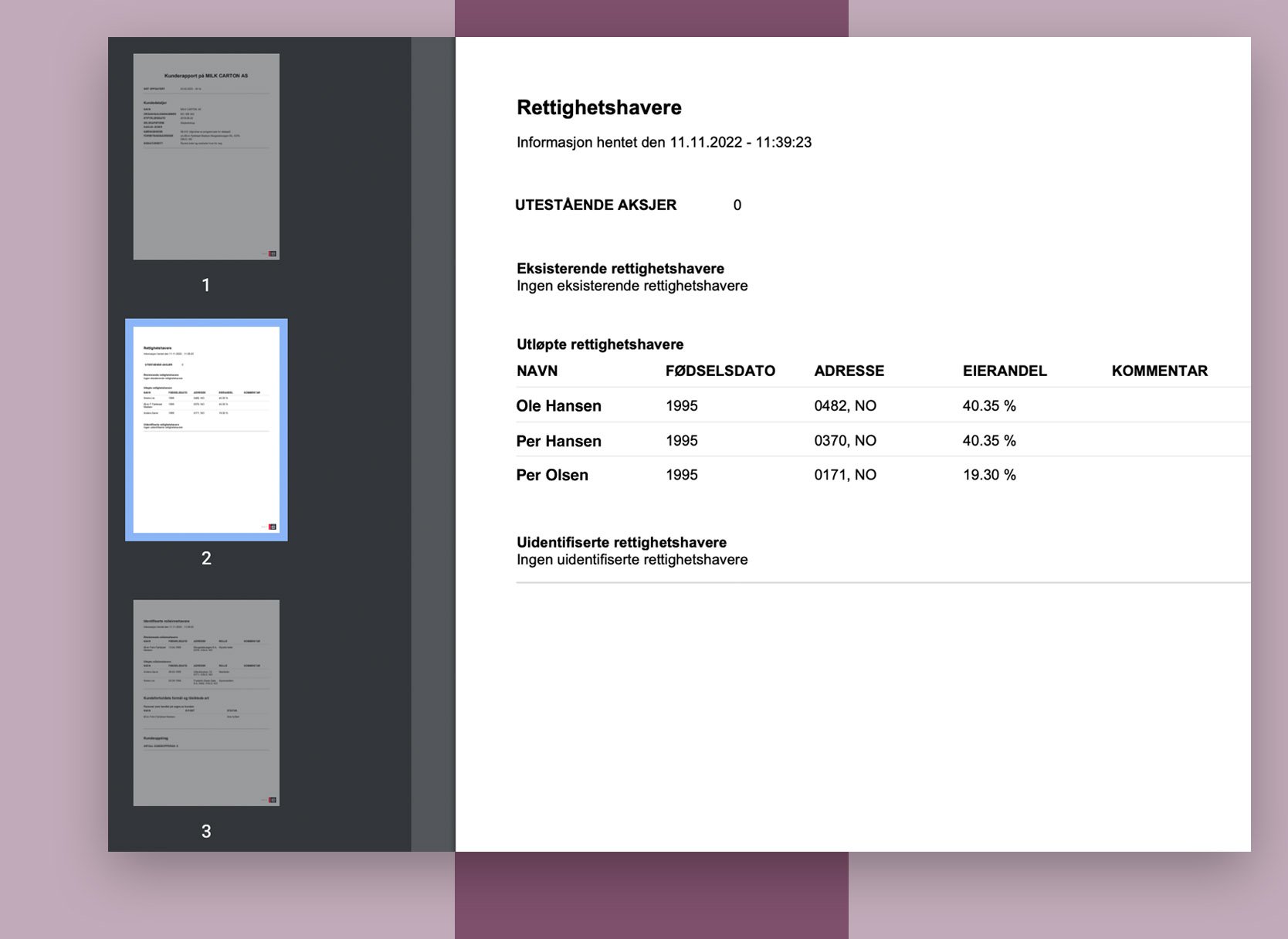Click address '0370, NO'
1288x939 pixels.
pos(846,441)
